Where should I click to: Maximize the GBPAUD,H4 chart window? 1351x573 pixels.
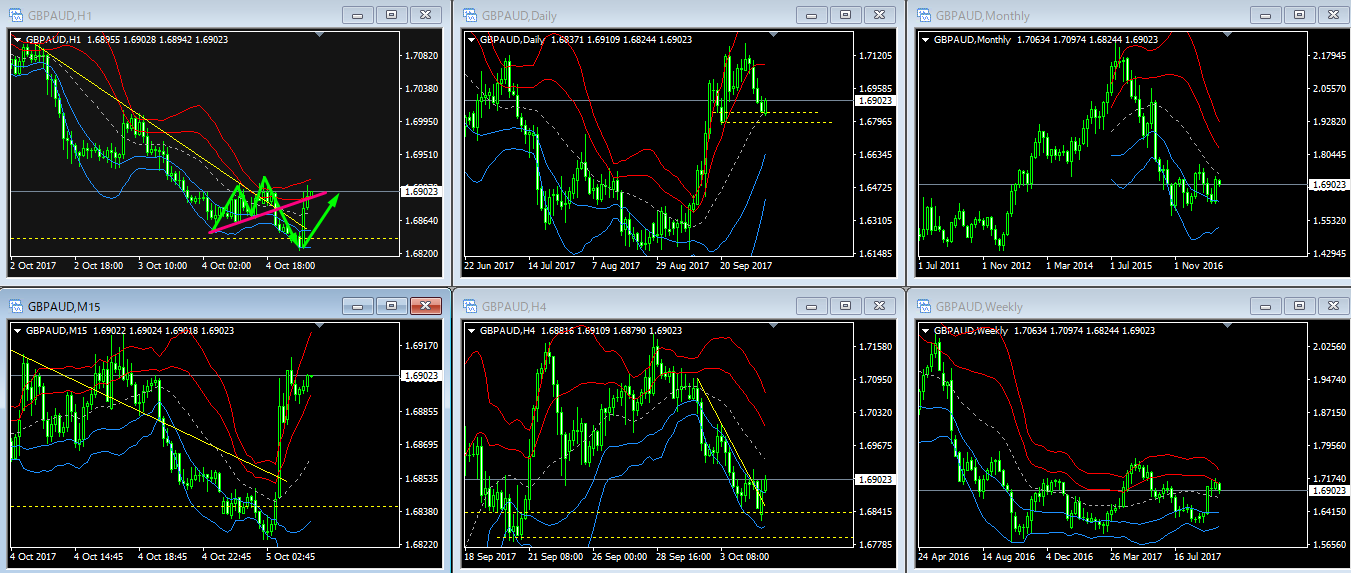click(845, 306)
